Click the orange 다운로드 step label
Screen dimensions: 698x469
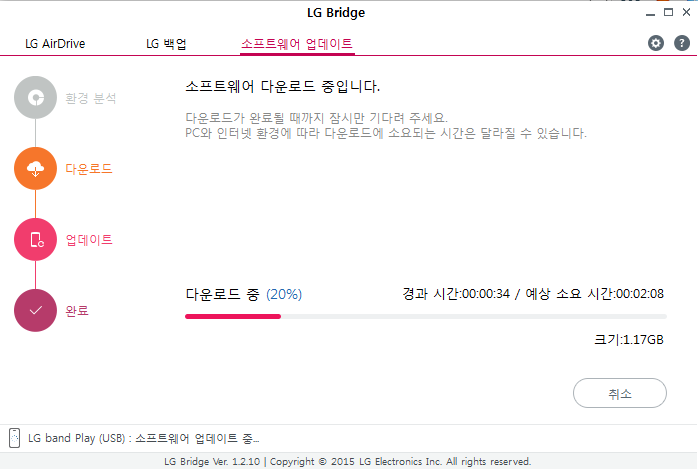(89, 169)
